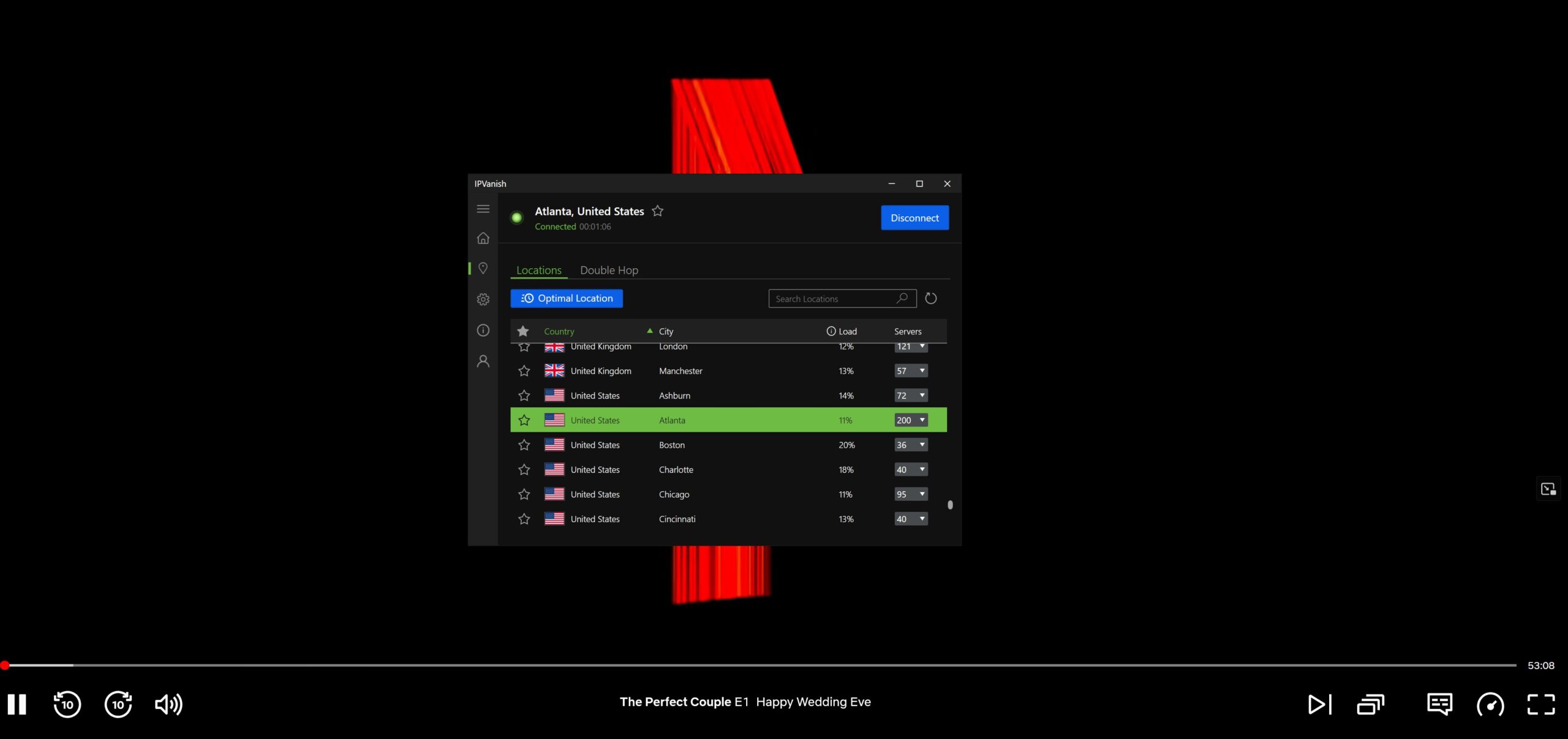Sort by favorites star column header
The width and height of the screenshot is (1568, 739).
(x=522, y=331)
